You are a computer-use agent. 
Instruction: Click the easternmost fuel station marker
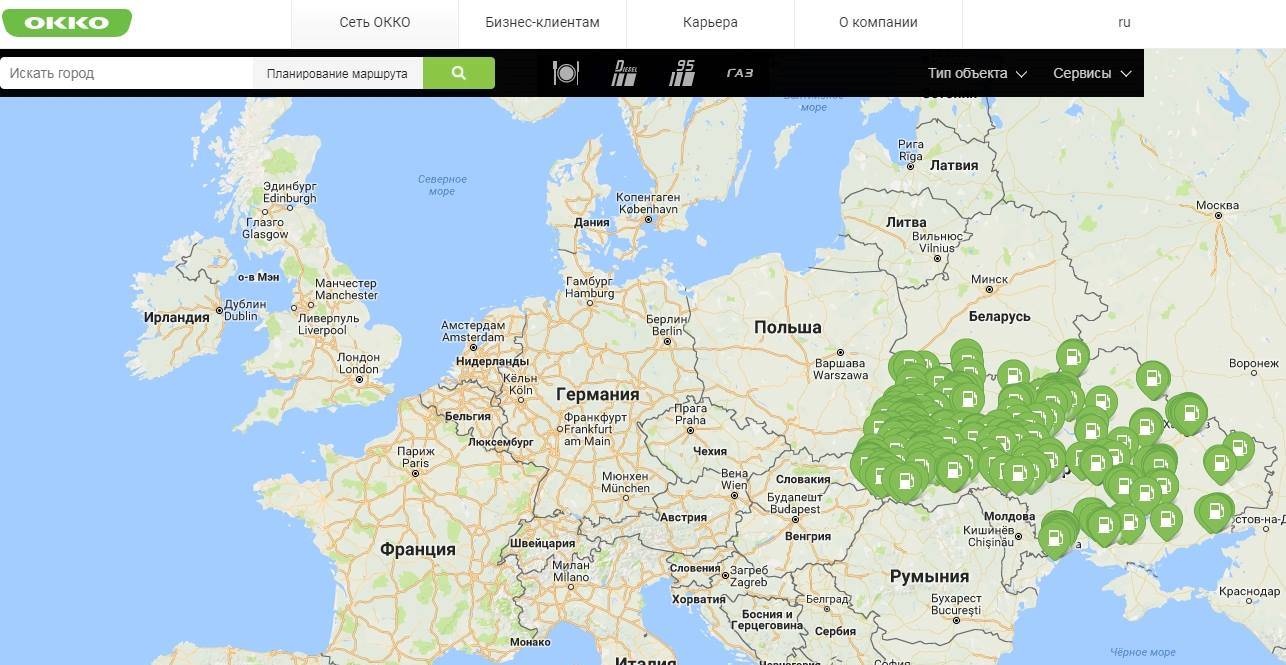(1238, 448)
